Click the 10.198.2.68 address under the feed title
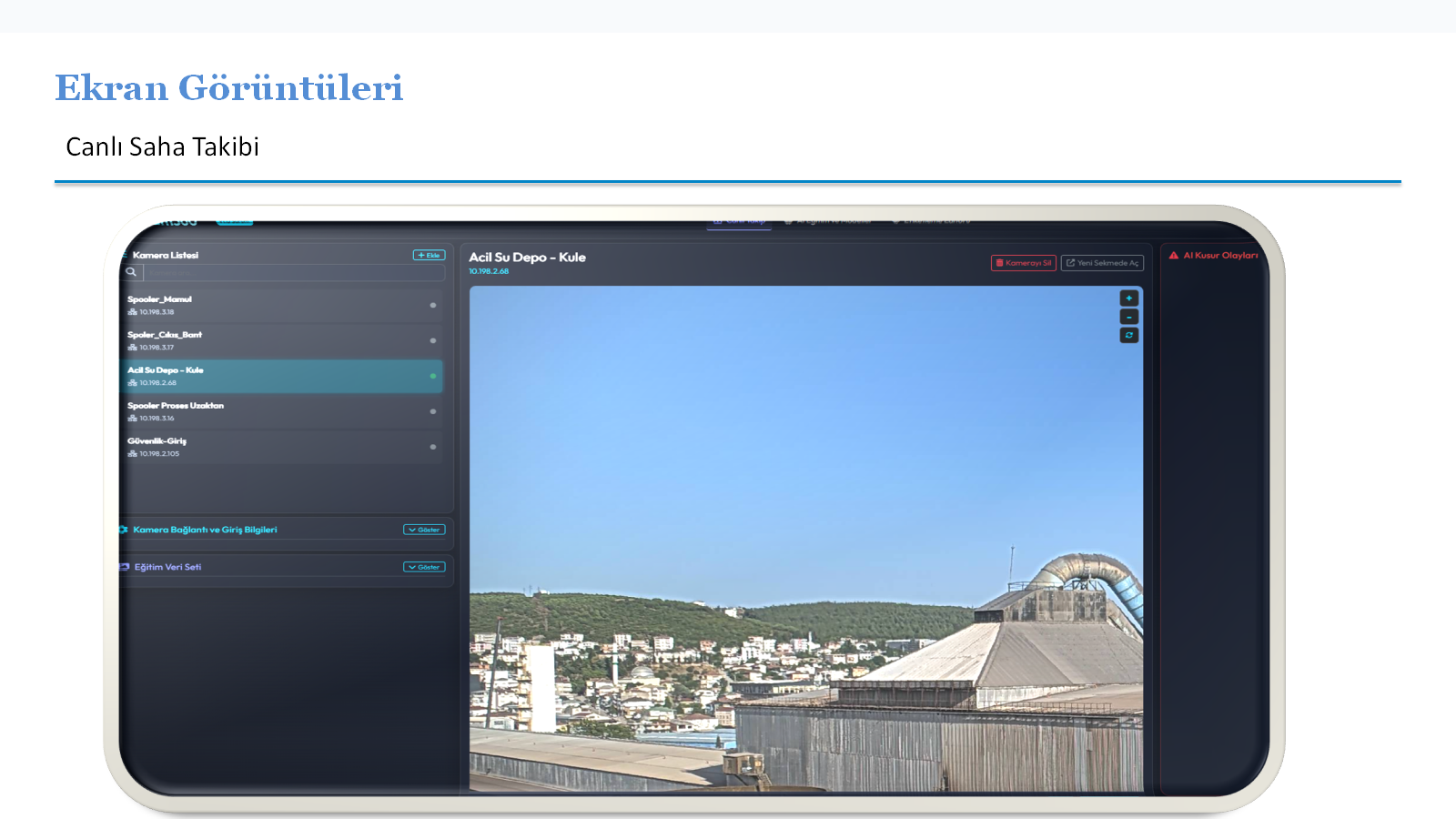 [x=489, y=271]
